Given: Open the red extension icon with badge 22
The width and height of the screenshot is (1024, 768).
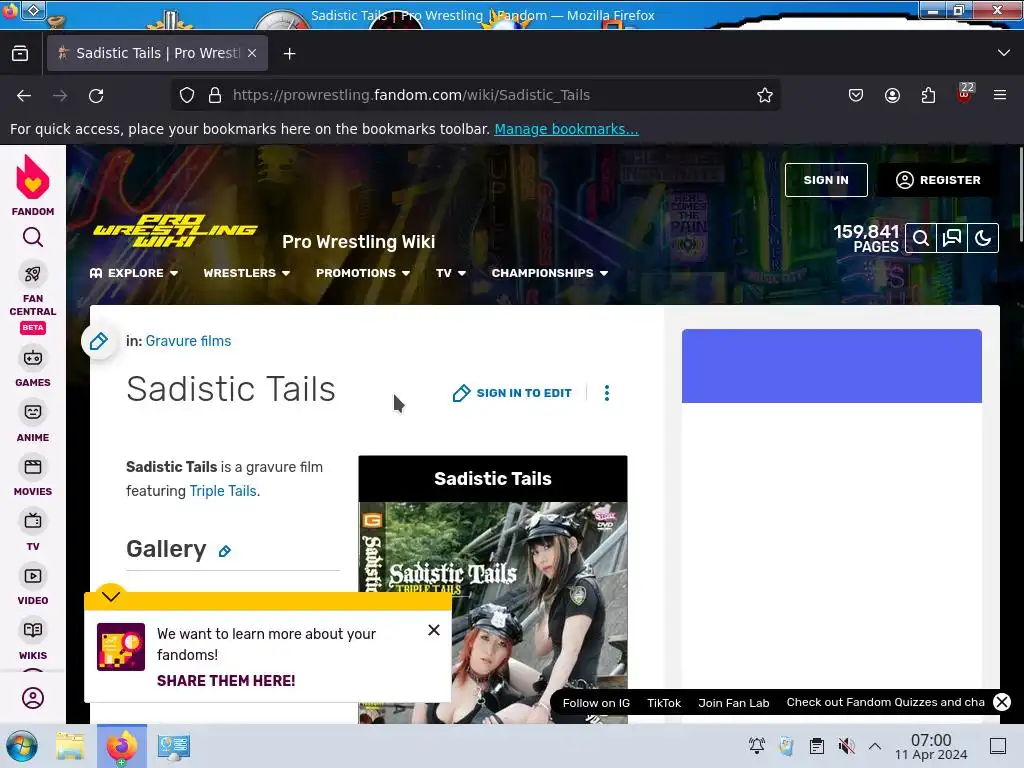Looking at the screenshot, I should click(x=965, y=93).
